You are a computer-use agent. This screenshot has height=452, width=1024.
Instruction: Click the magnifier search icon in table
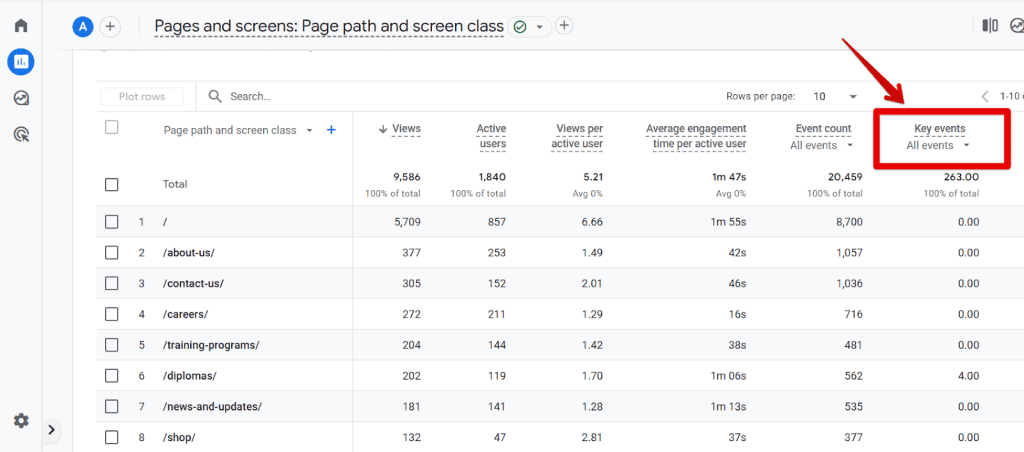pos(215,97)
